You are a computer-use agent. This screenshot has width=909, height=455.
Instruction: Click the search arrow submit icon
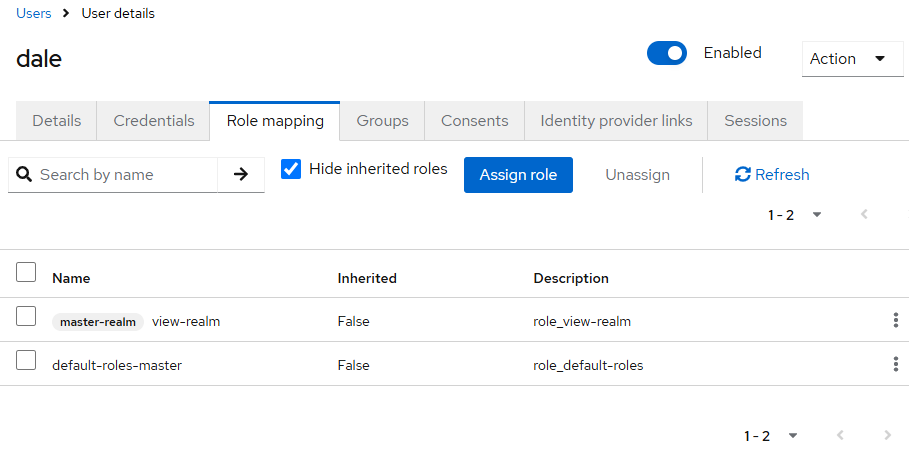(x=240, y=174)
